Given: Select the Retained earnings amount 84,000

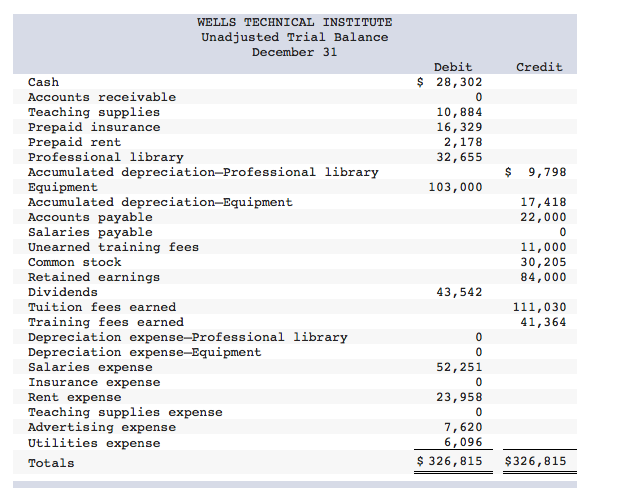Looking at the screenshot, I should pyautogui.click(x=543, y=277).
